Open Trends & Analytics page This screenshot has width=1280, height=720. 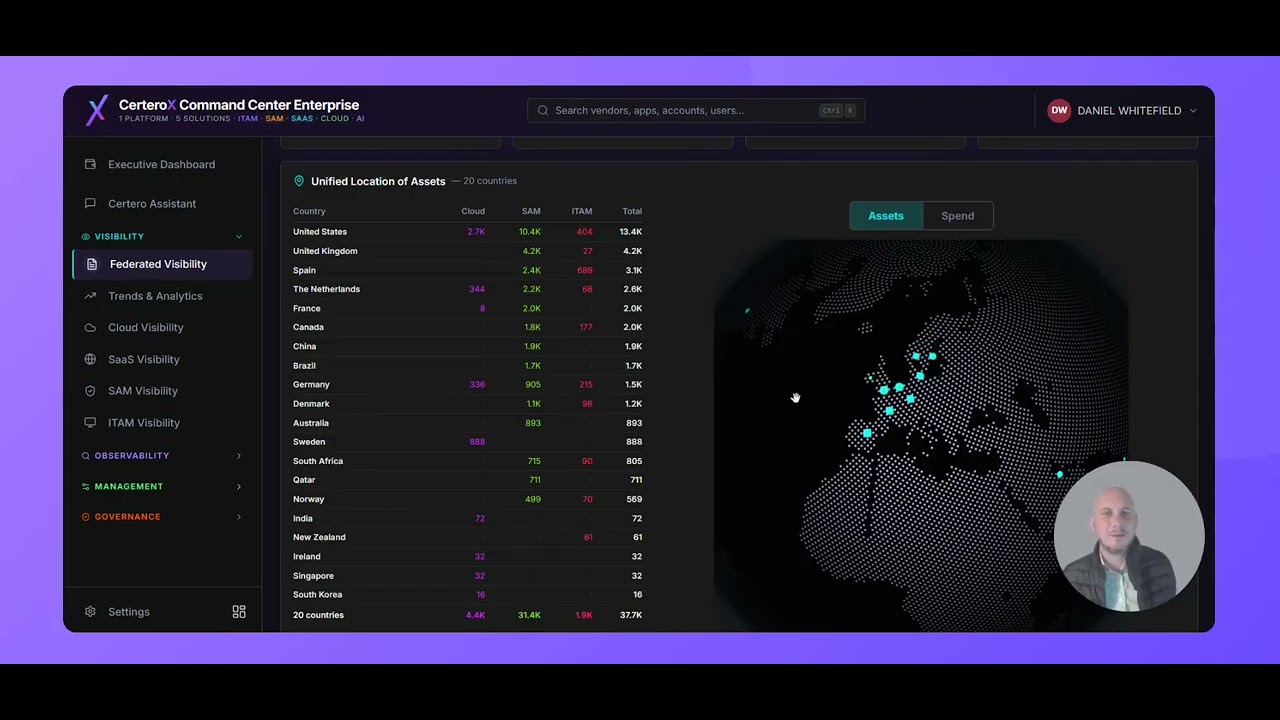point(162,296)
